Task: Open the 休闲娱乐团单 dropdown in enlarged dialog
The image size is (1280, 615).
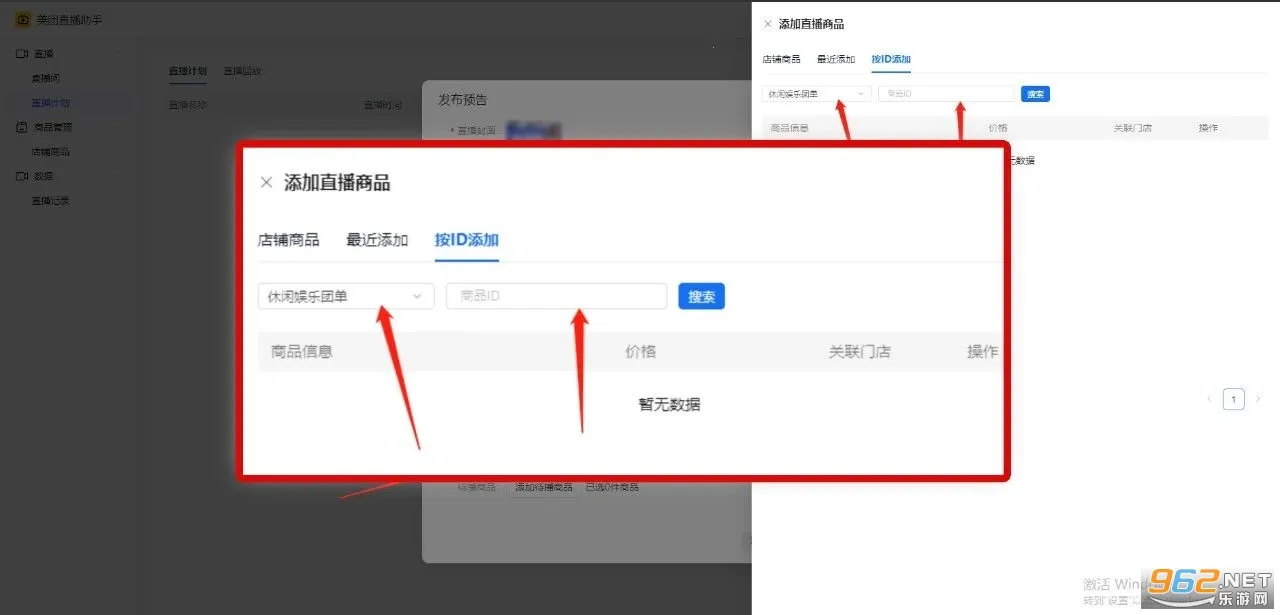Action: click(x=345, y=296)
